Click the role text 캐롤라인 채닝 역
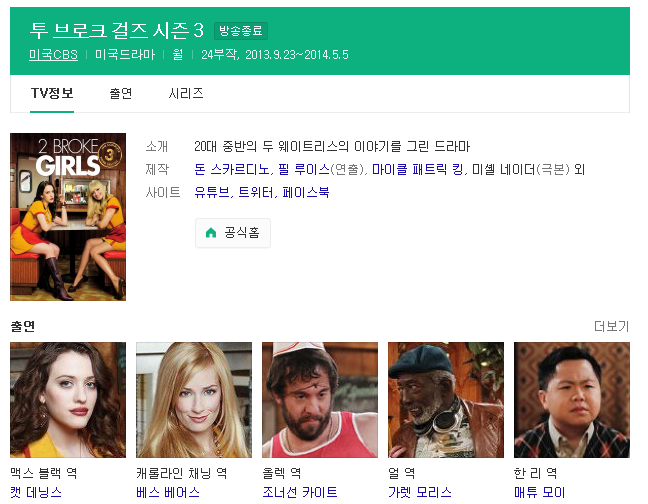 [181, 473]
